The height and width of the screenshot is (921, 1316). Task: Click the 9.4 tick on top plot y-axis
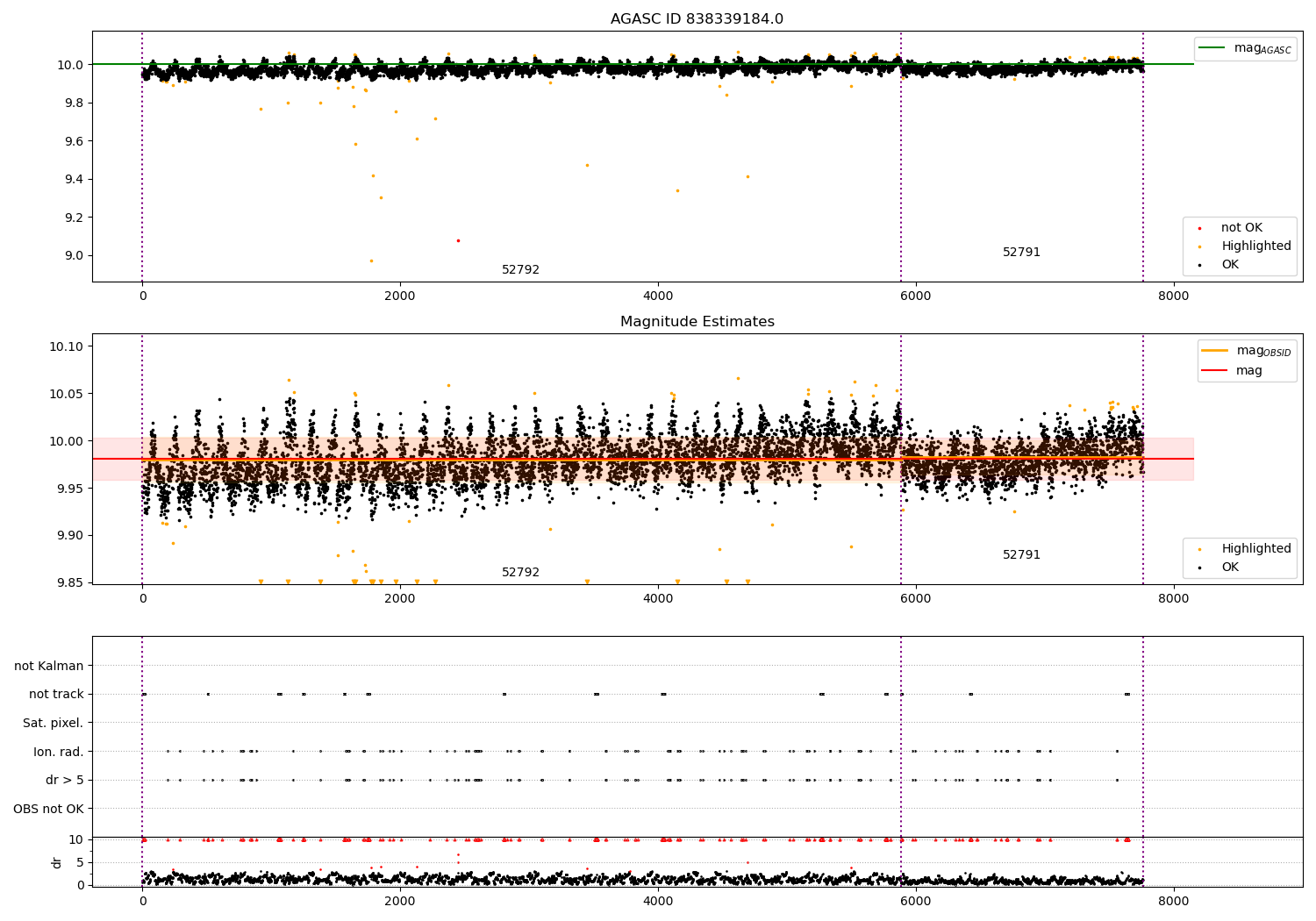(75, 180)
